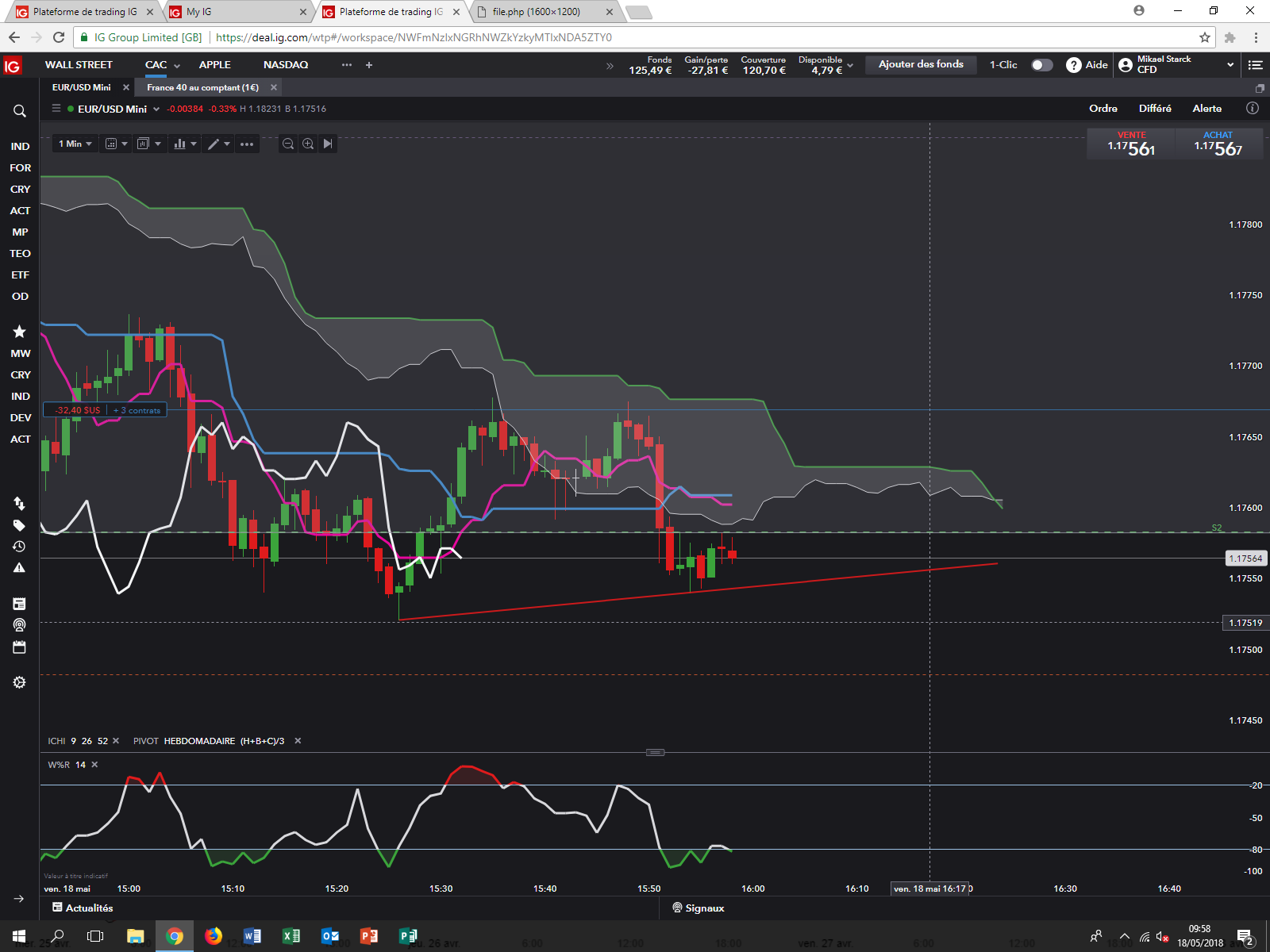1270x952 pixels.
Task: Zoom out the chart
Action: [x=288, y=144]
